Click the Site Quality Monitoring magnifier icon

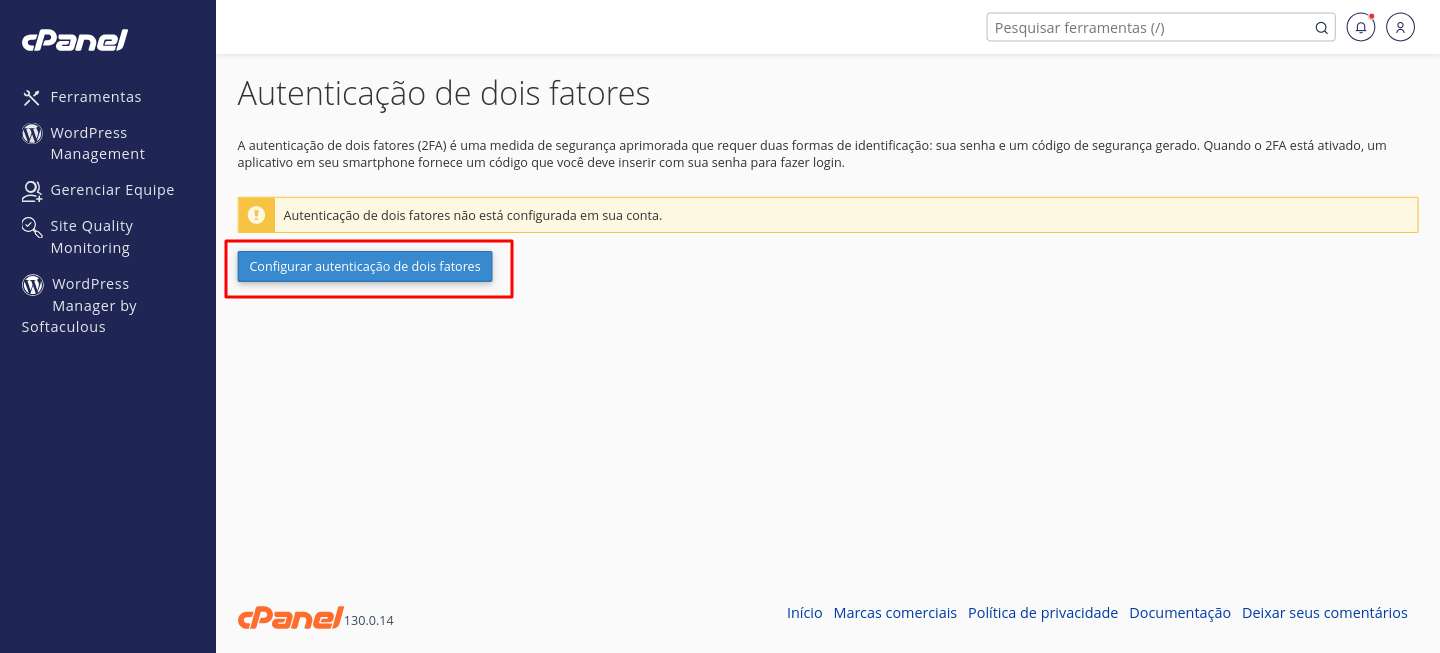(32, 227)
